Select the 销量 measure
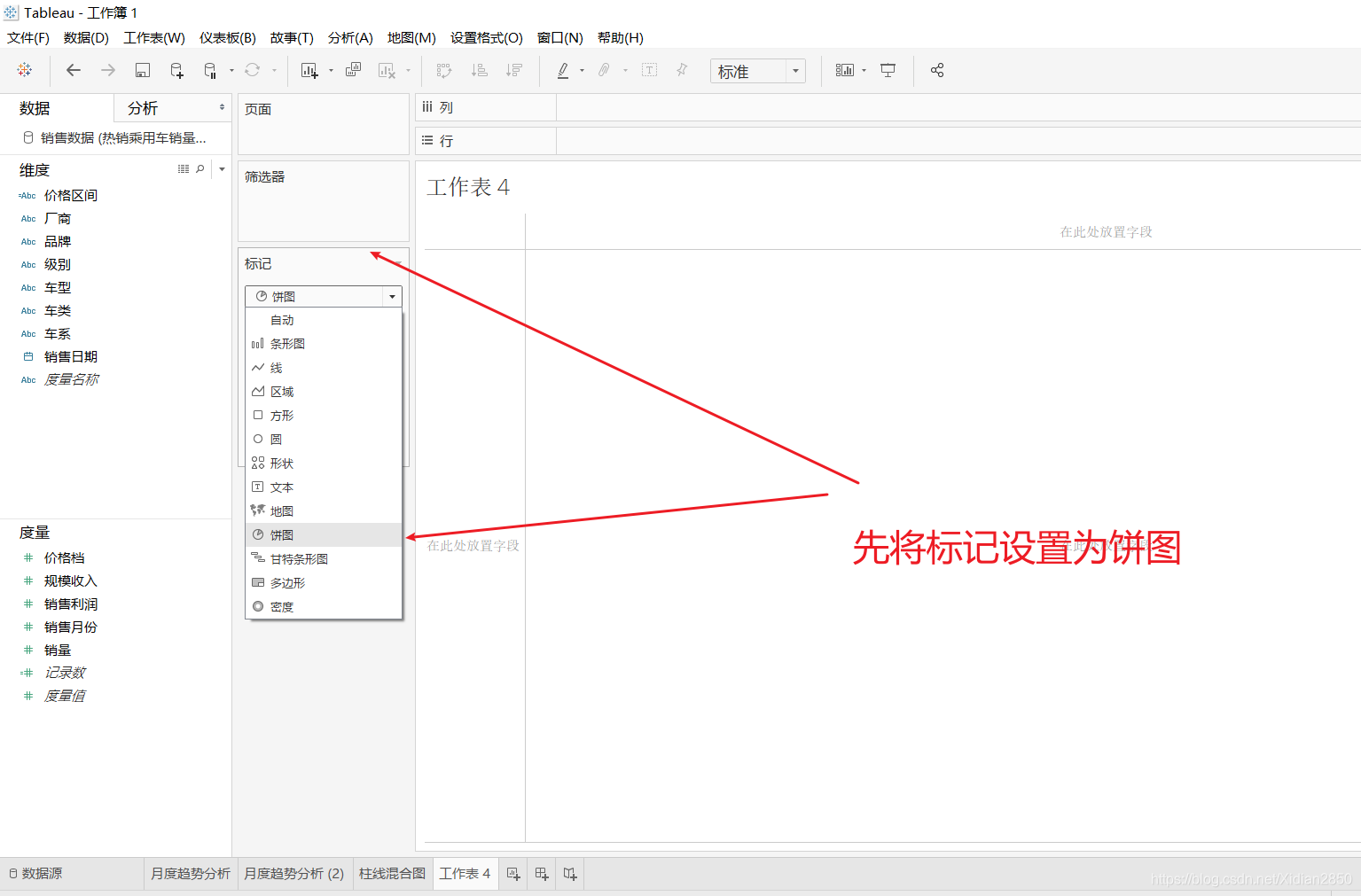Image resolution: width=1361 pixels, height=896 pixels. pos(58,651)
